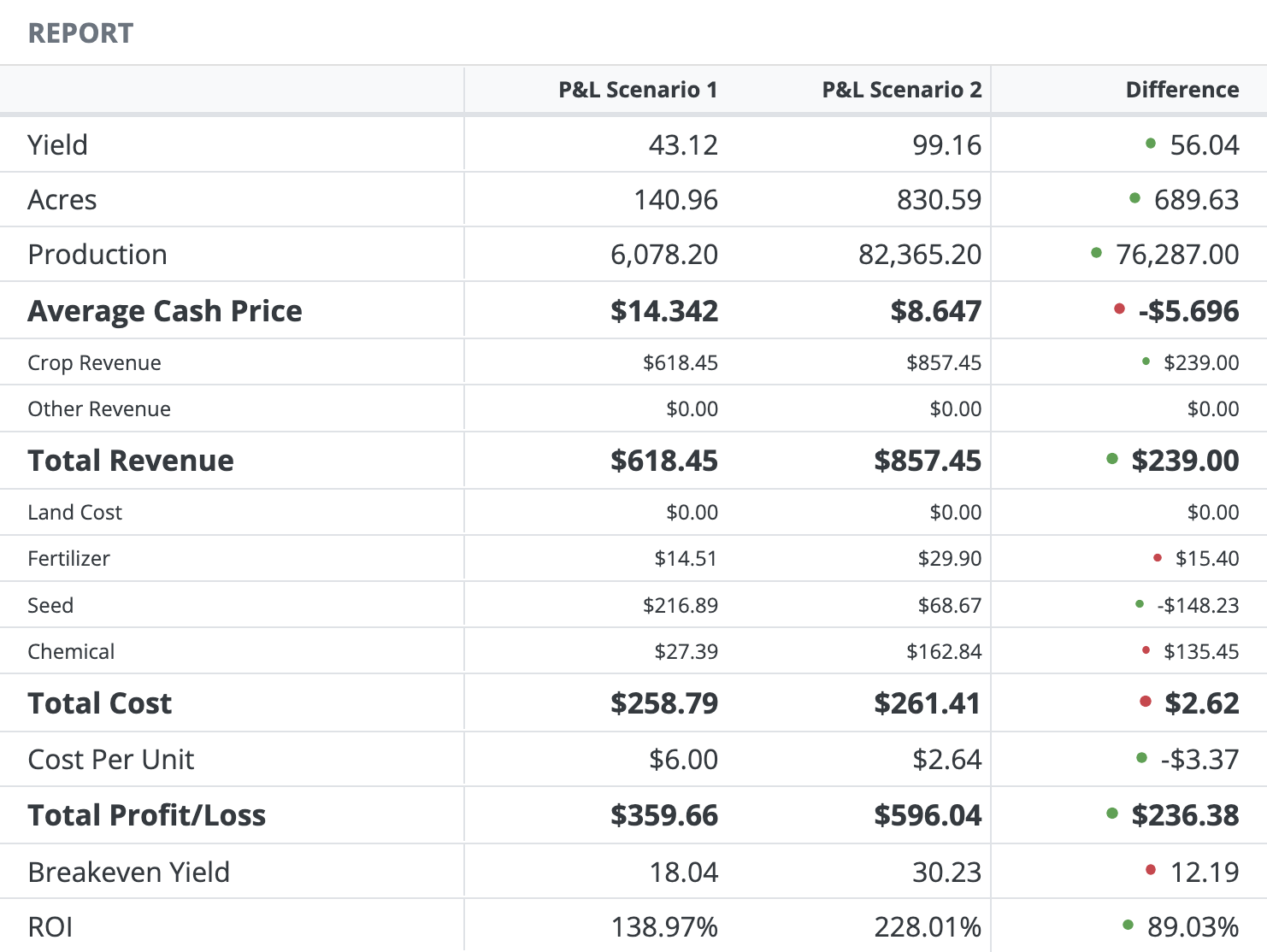Image resolution: width=1267 pixels, height=952 pixels.
Task: Click the green indicator dot beside Yield difference
Action: pyautogui.click(x=1150, y=143)
